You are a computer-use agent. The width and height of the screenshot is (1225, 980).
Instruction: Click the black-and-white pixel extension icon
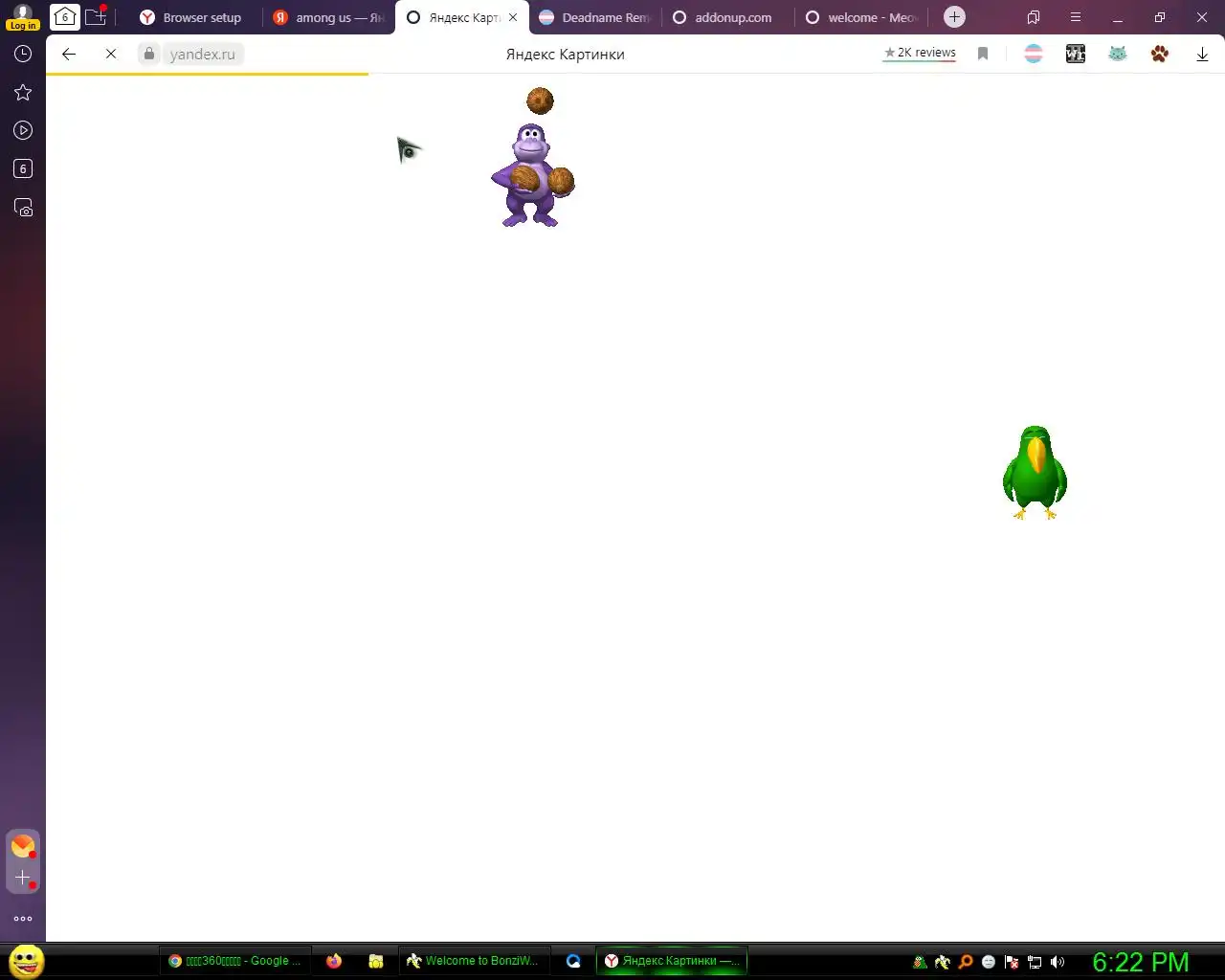tap(1076, 54)
